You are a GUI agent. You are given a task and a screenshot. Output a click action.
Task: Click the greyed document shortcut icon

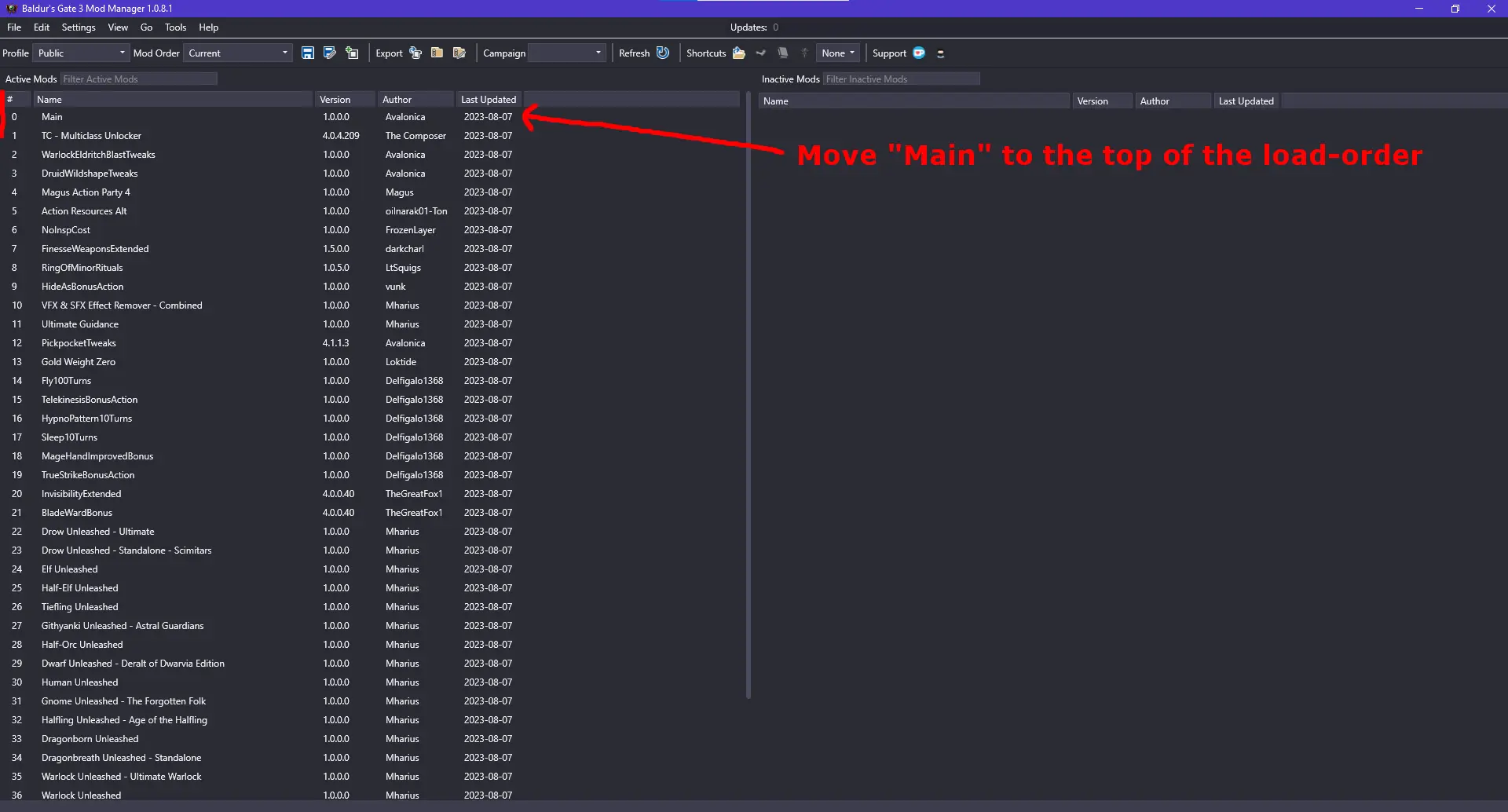[x=782, y=53]
